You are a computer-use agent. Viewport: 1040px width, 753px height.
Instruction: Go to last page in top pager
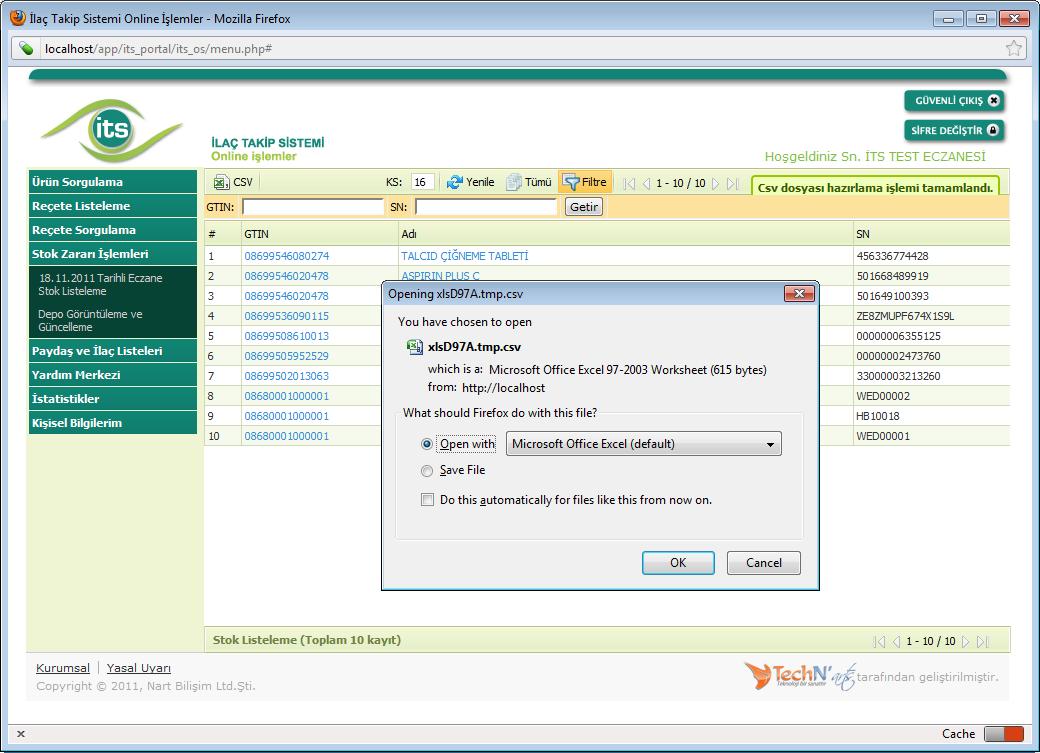click(x=733, y=183)
